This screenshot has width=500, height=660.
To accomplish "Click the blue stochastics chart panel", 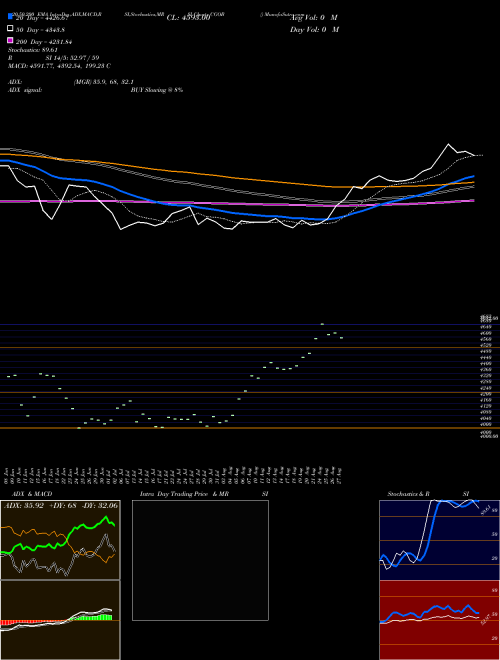I will click(439, 540).
